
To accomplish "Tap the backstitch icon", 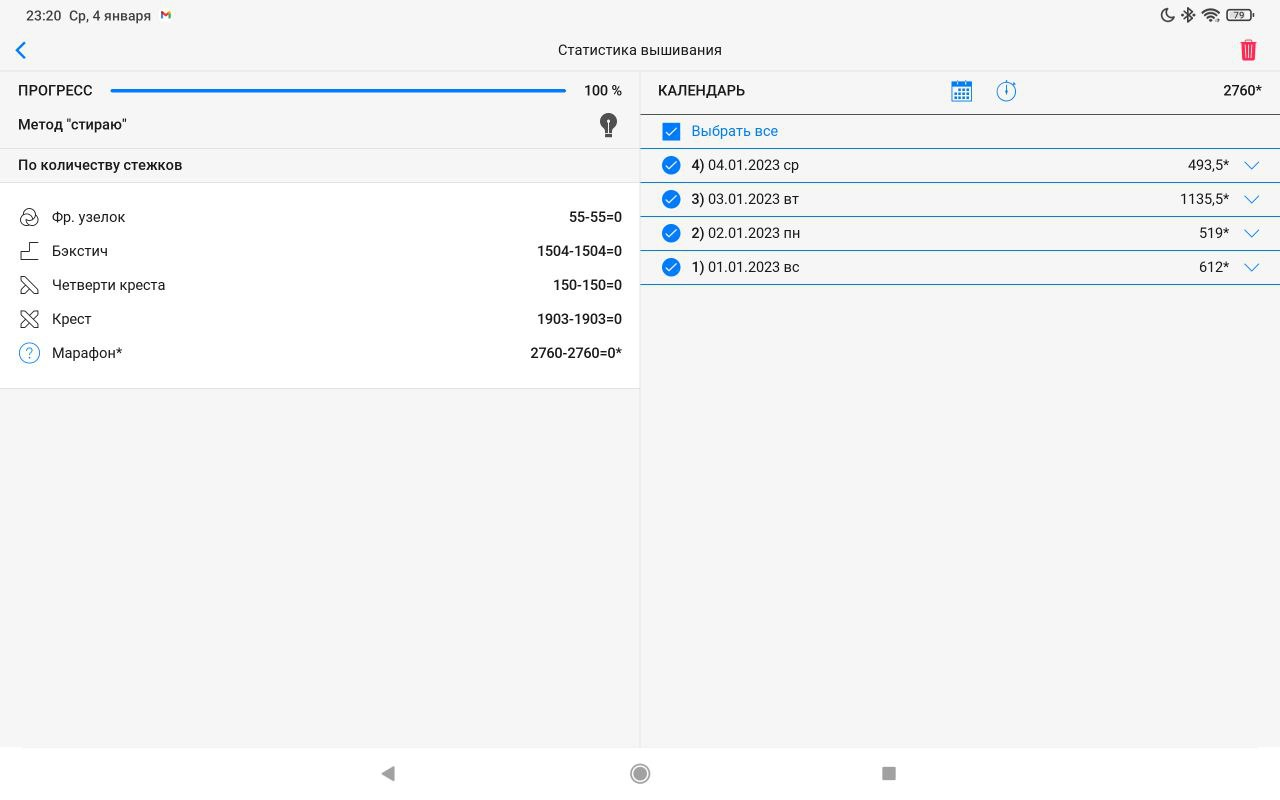I will (29, 251).
